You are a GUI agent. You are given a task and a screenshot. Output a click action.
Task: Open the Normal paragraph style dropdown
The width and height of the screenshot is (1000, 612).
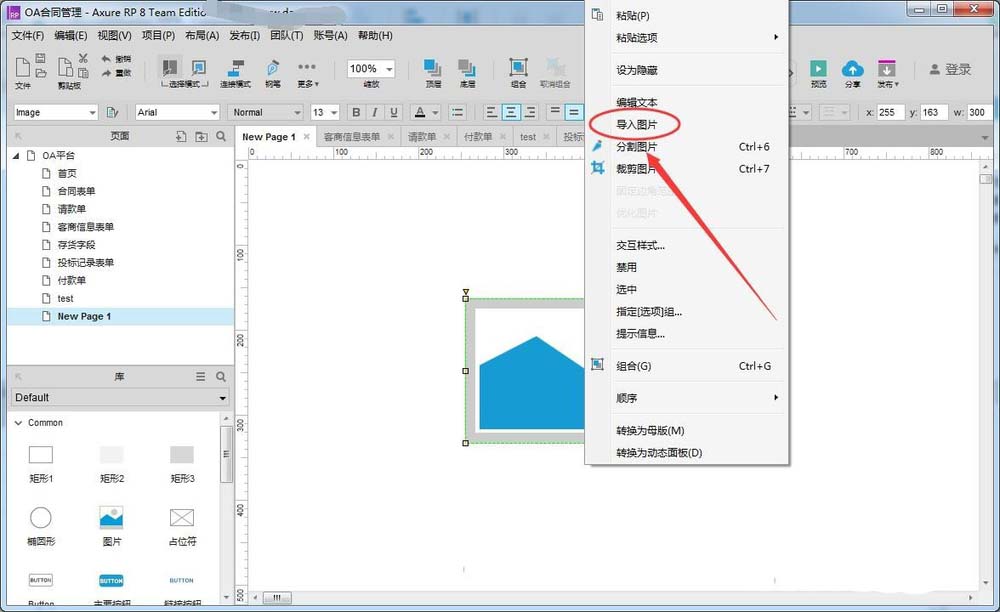[265, 112]
